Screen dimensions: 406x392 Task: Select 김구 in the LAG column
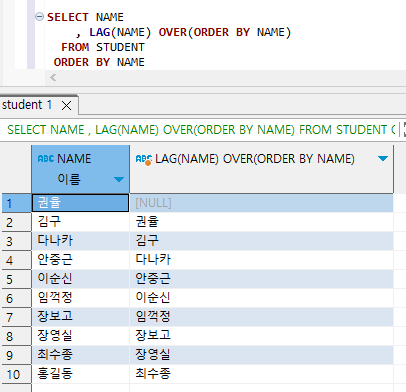(262, 241)
